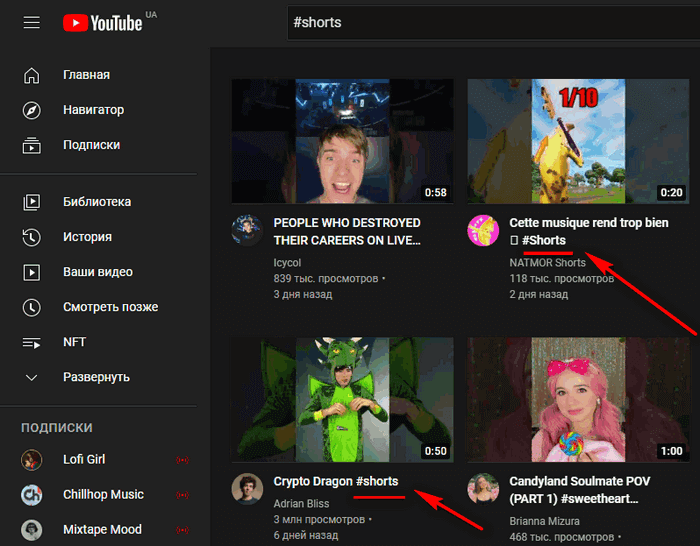Click the YouTube logo
Screen dimensions: 700x546
[x=102, y=22]
